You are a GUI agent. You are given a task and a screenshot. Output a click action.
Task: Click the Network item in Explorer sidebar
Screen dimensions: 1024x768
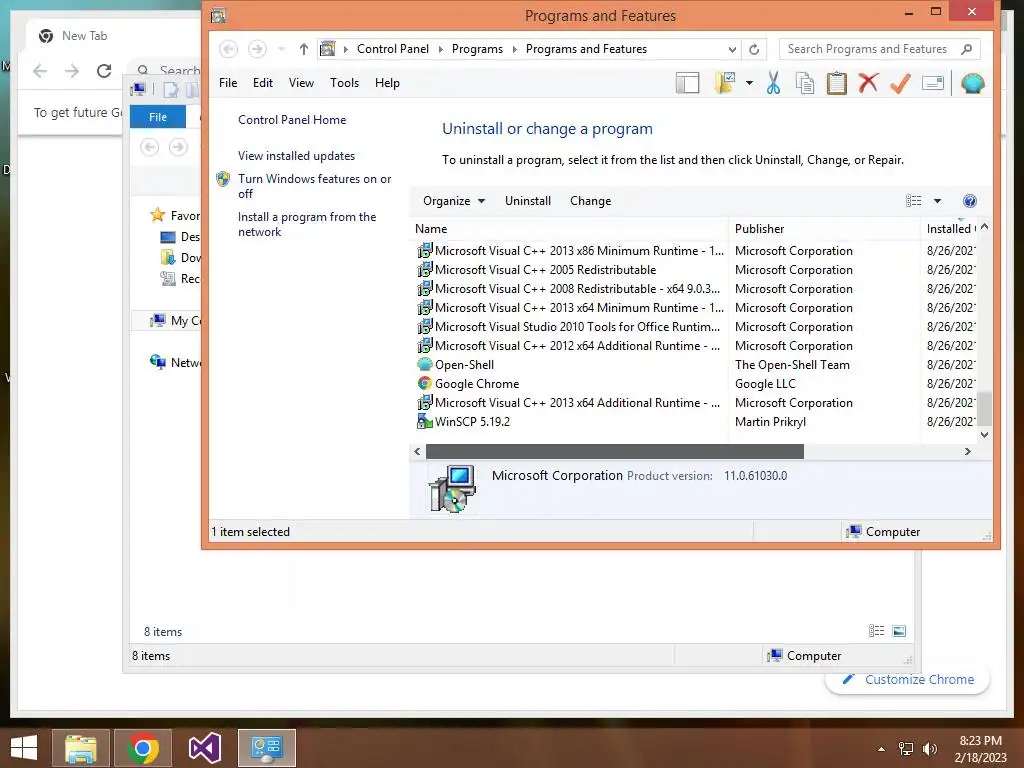(175, 362)
